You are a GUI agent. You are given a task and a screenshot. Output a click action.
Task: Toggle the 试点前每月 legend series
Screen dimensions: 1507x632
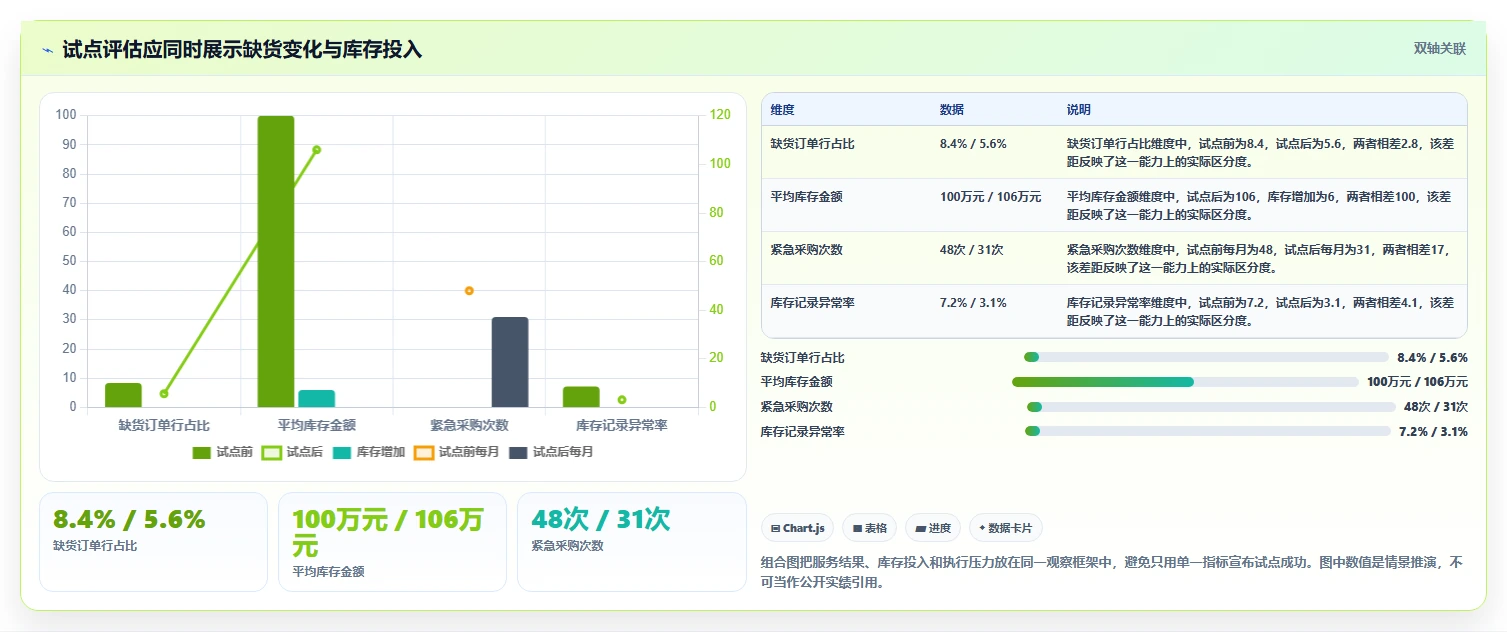click(x=456, y=452)
